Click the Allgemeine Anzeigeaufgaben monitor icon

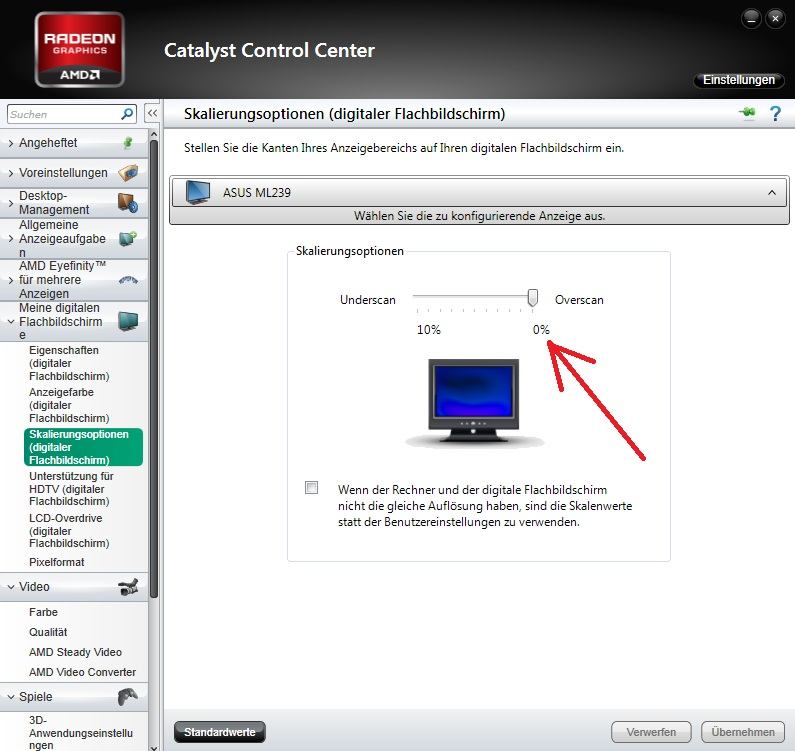(128, 238)
